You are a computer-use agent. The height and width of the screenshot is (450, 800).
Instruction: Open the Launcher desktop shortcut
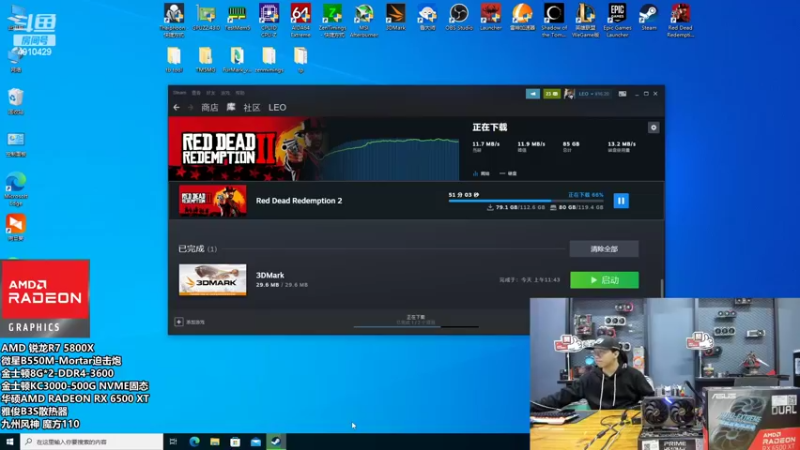tap(490, 18)
